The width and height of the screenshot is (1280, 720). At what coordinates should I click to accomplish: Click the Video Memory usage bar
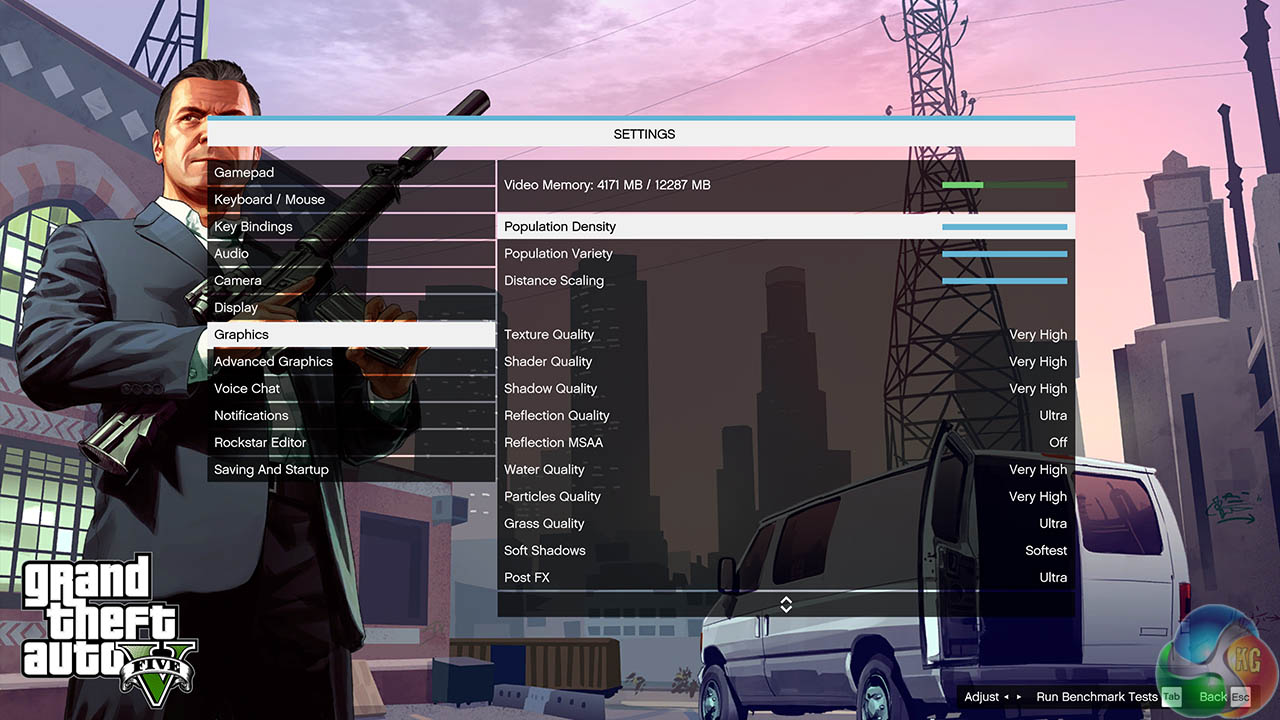click(1004, 185)
